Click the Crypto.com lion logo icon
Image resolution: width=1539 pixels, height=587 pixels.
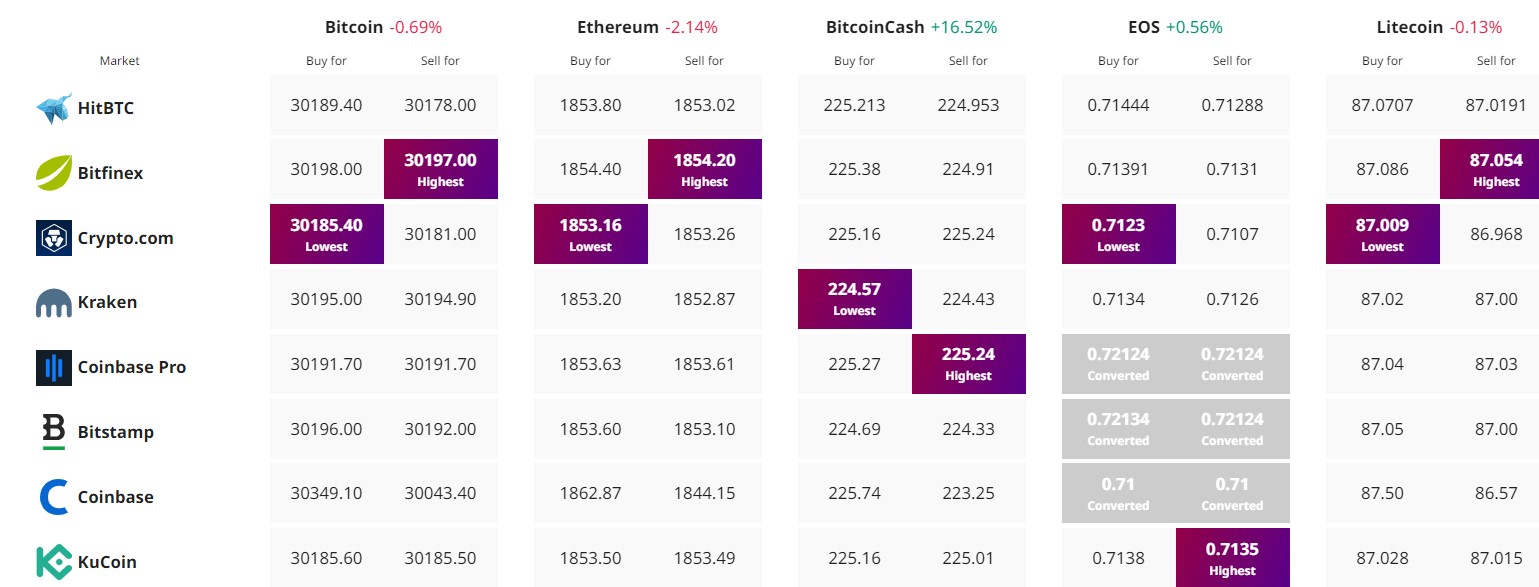tap(53, 238)
